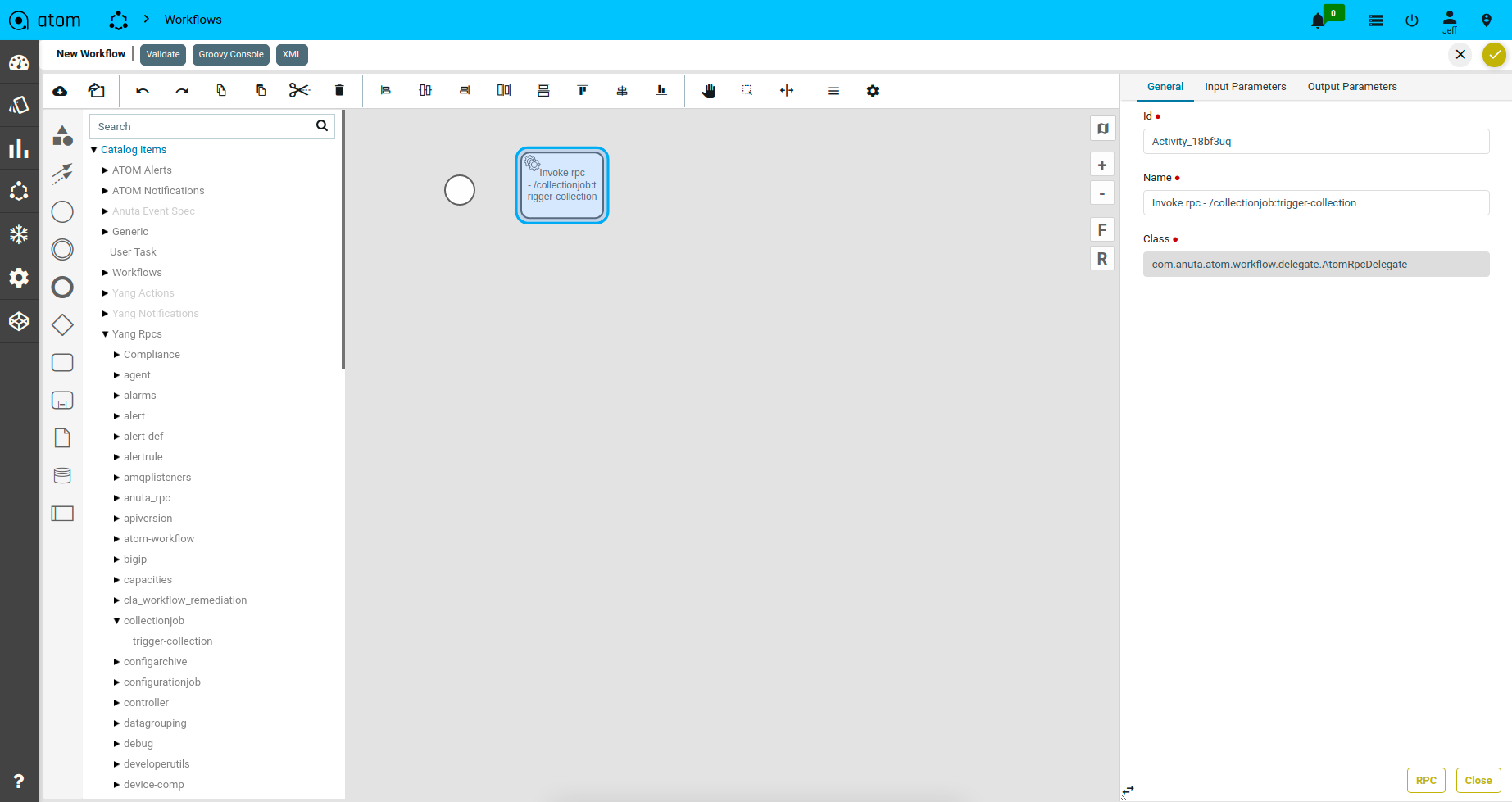Image resolution: width=1512 pixels, height=802 pixels.
Task: Click the align bottom toolbar icon
Action: [x=661, y=90]
